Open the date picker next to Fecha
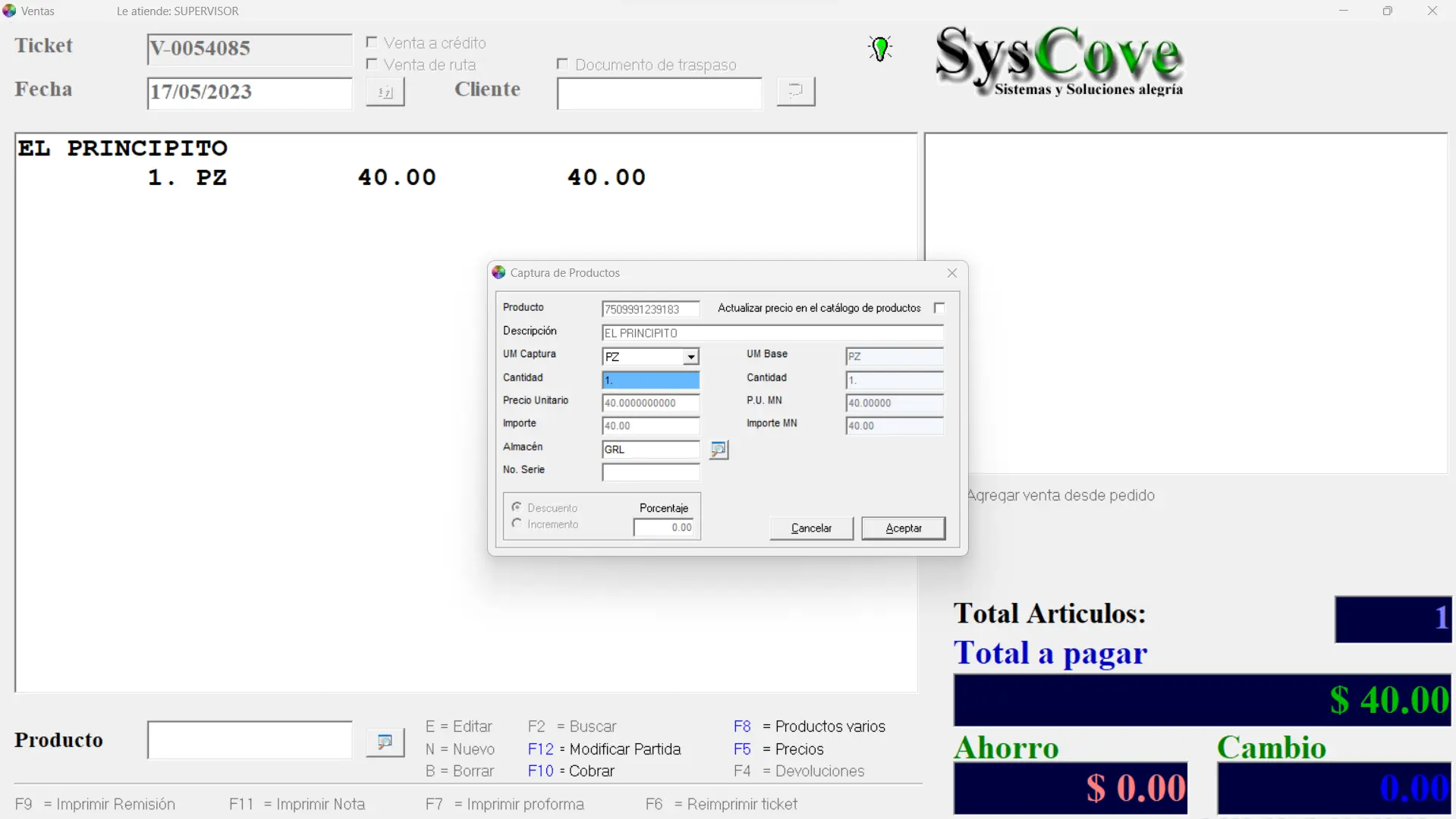The image size is (1456, 819). (x=385, y=92)
